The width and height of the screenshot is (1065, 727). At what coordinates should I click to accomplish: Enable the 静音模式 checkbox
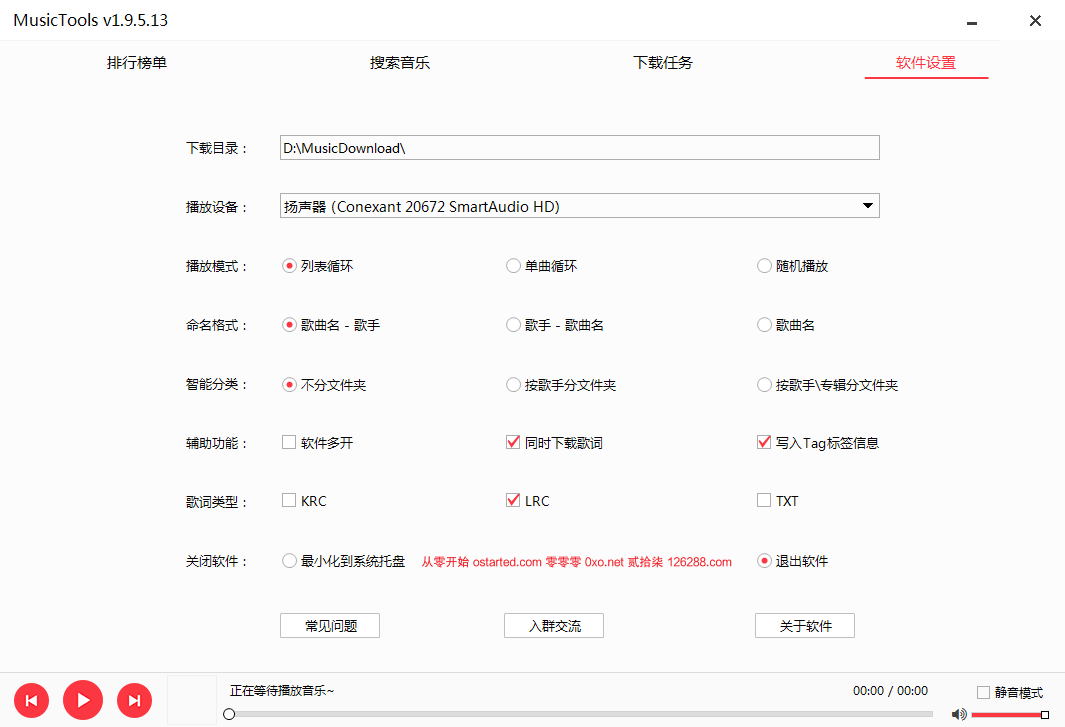click(x=983, y=692)
